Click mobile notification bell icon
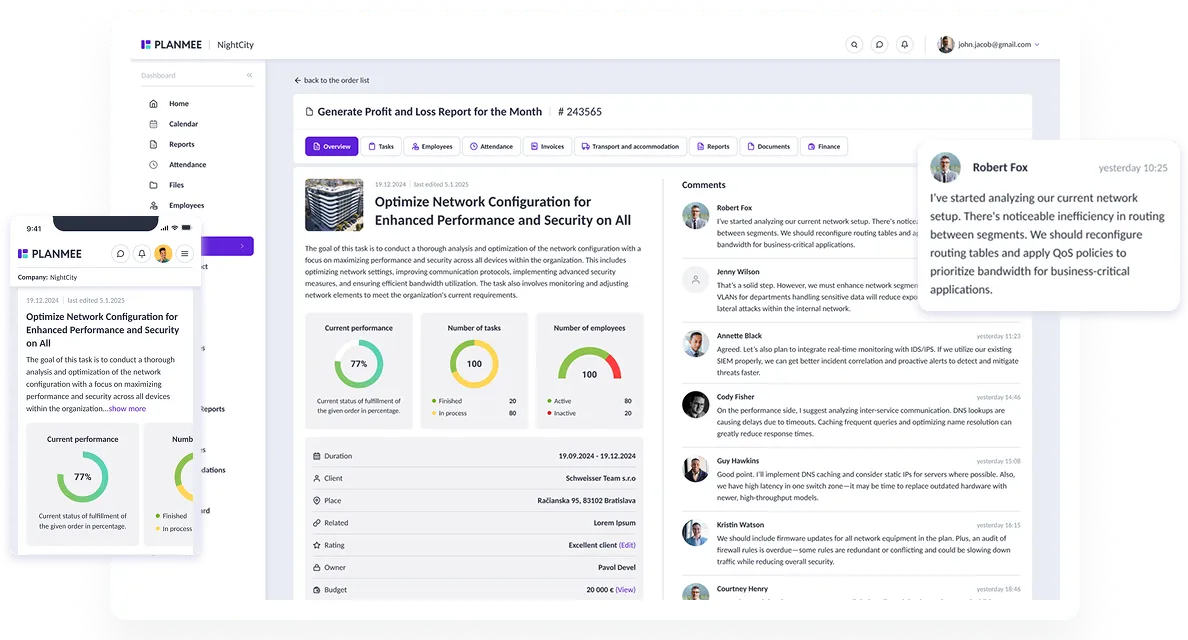 pyautogui.click(x=142, y=254)
